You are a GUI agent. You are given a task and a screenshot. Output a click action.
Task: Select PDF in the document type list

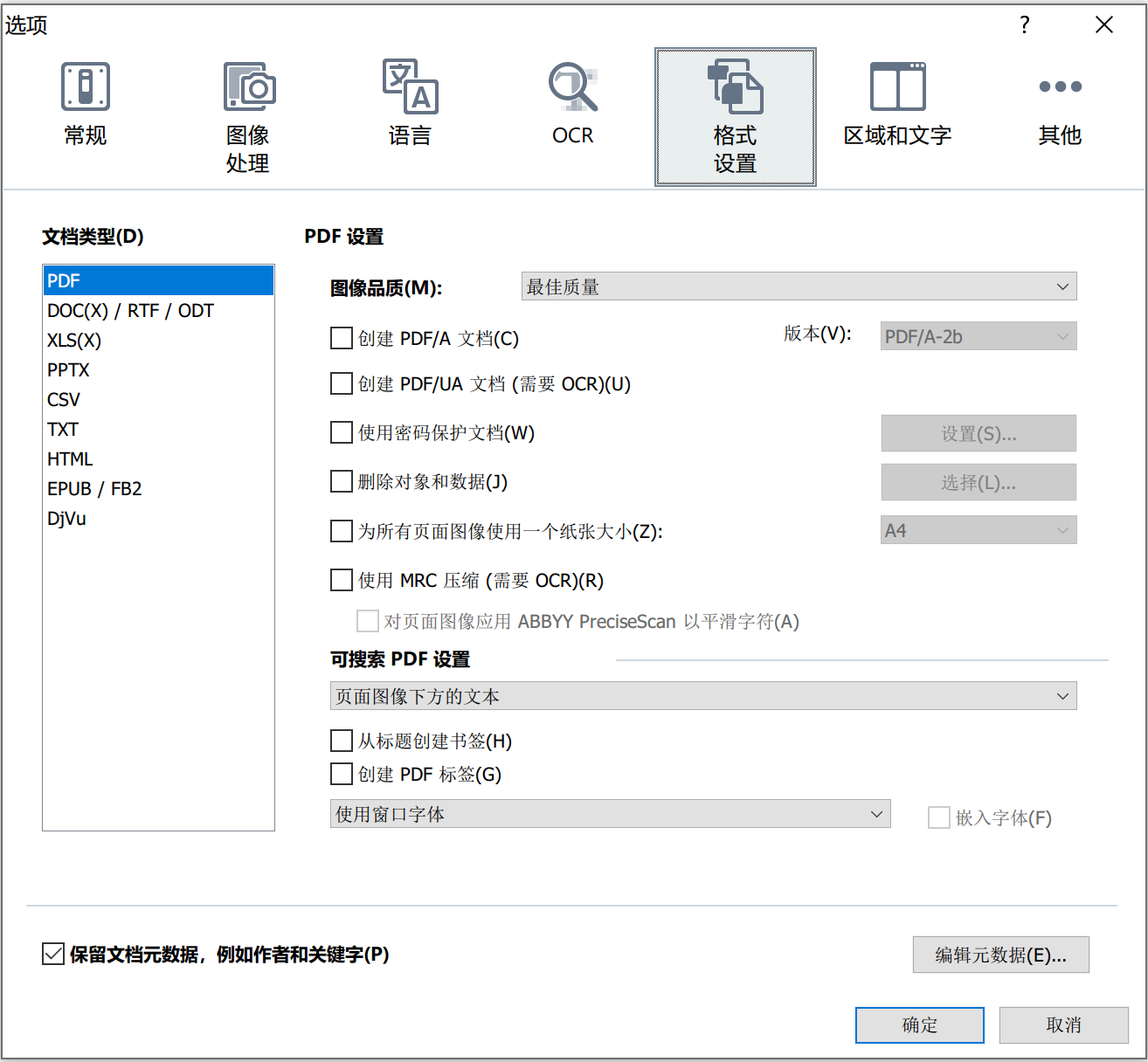tap(158, 280)
